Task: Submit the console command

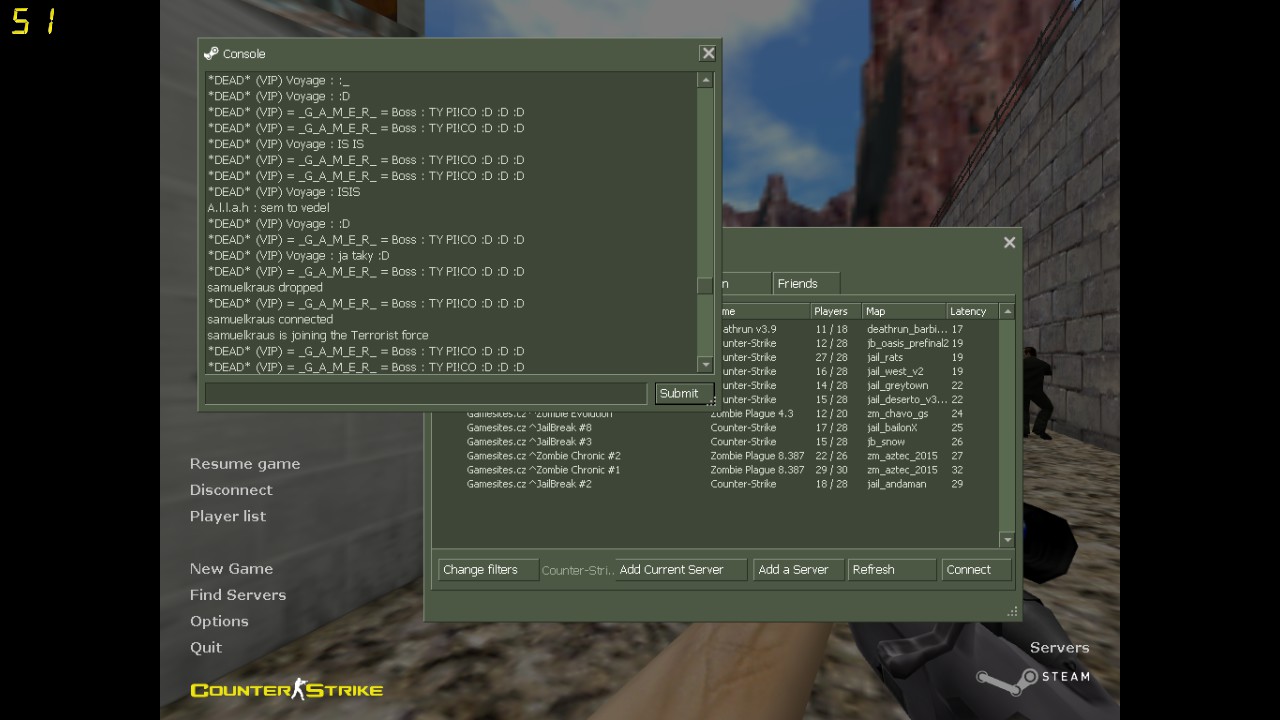Action: (684, 393)
